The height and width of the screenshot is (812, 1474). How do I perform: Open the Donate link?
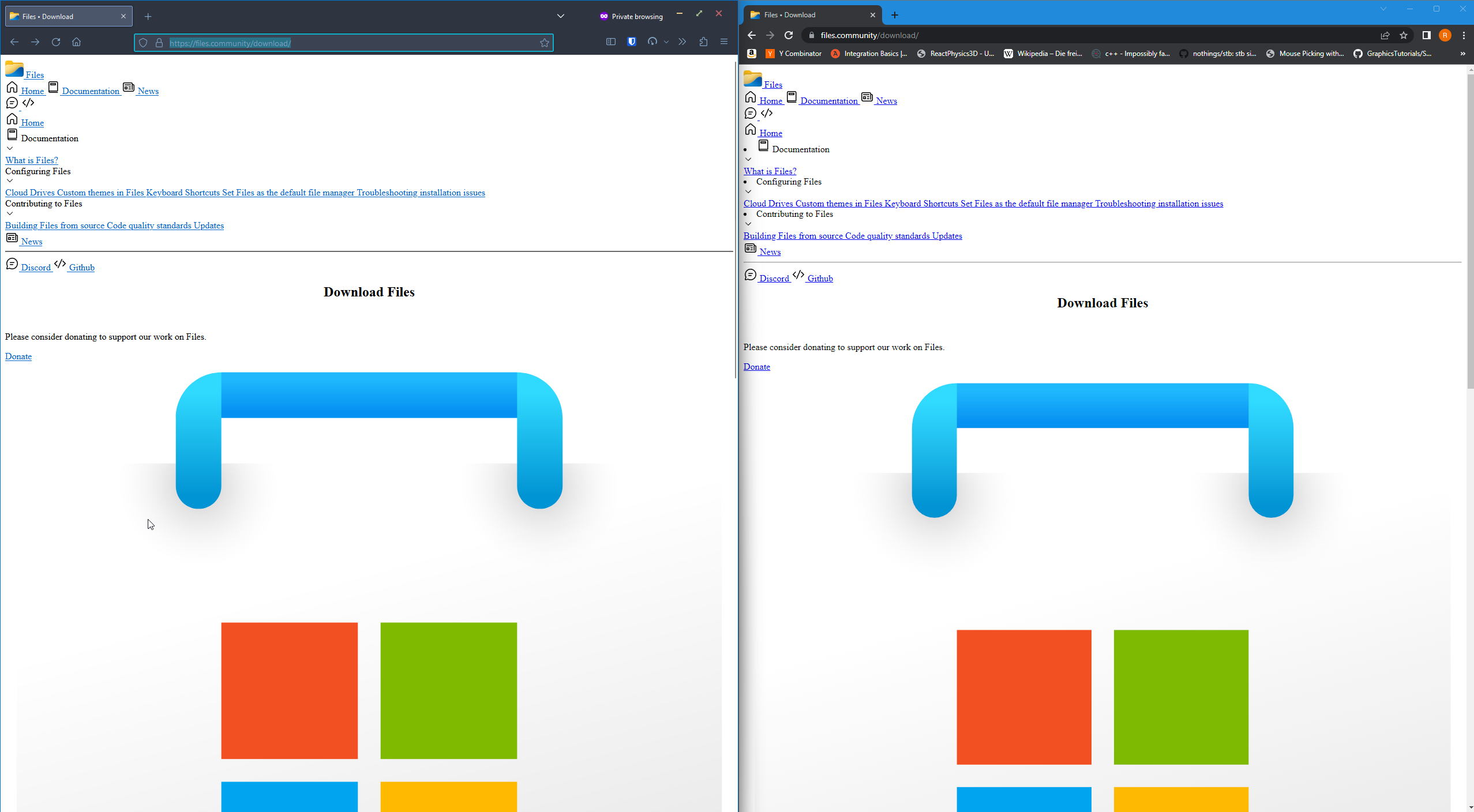pyautogui.click(x=18, y=356)
